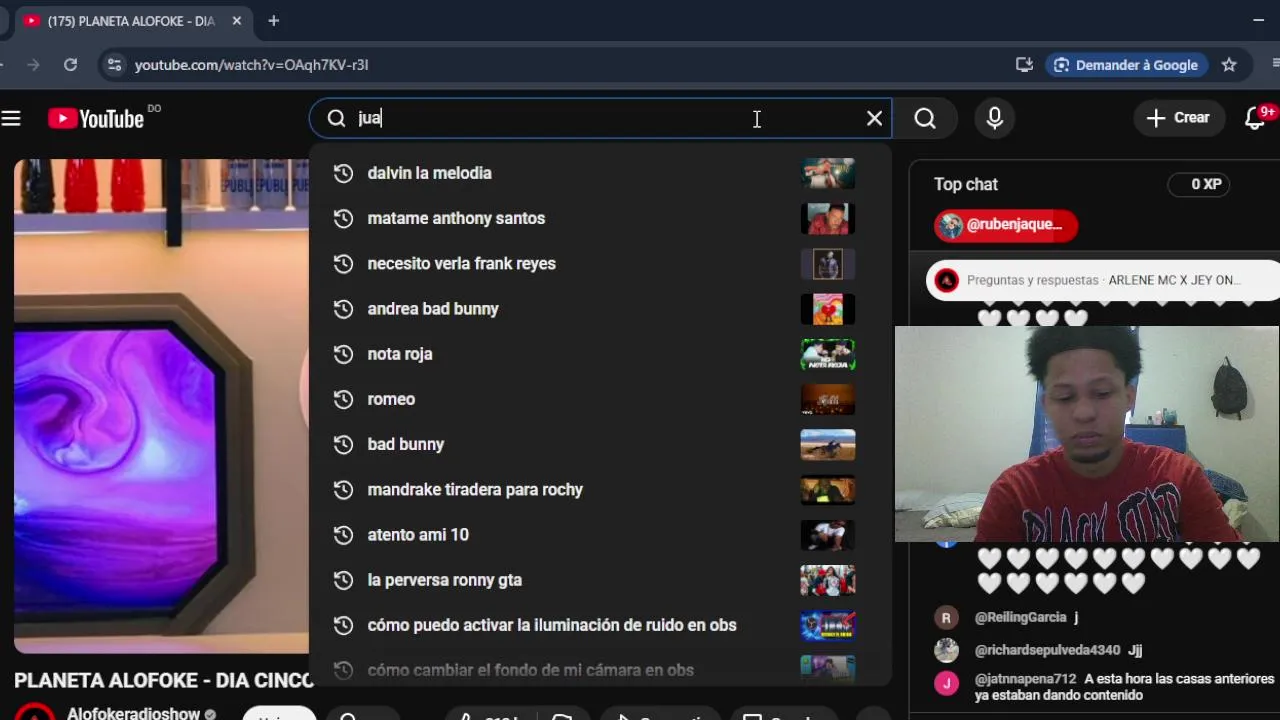Viewport: 1280px width, 720px height.
Task: Click the video title PLANETA ALOFOKE - DIA CINCO
Action: pos(164,680)
